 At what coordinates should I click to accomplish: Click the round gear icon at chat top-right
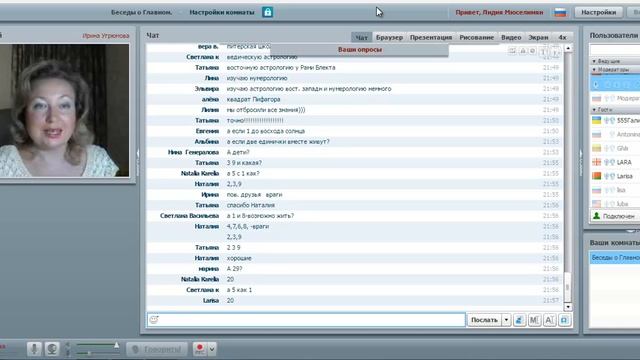[x=532, y=51]
